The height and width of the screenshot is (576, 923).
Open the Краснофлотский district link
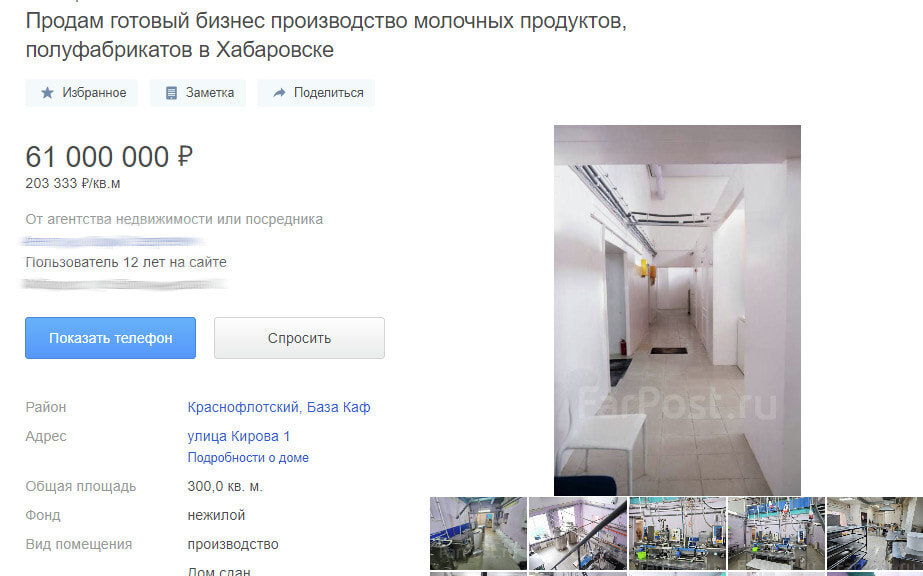pos(244,407)
